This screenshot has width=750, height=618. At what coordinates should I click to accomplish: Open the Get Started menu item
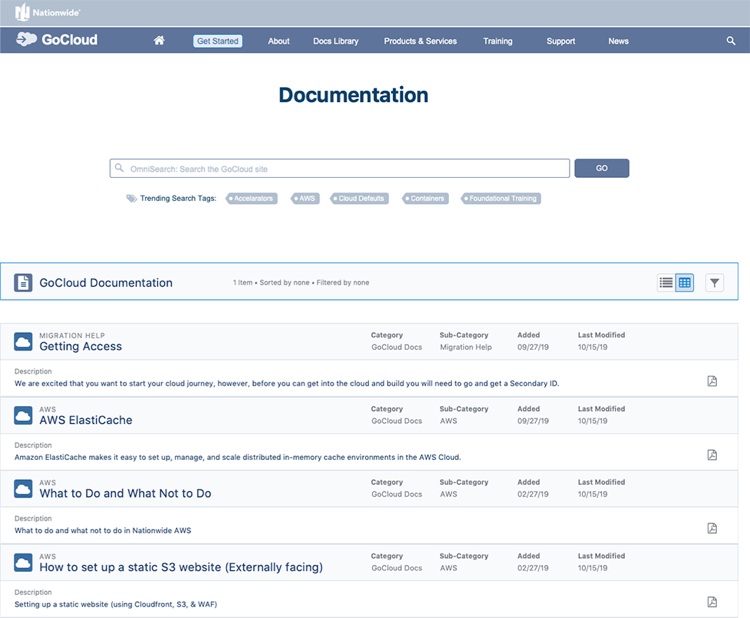(x=218, y=41)
